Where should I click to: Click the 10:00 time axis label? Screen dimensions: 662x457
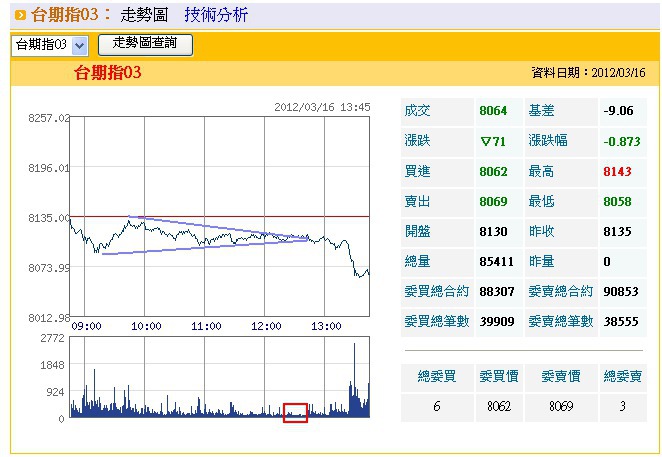coord(147,326)
